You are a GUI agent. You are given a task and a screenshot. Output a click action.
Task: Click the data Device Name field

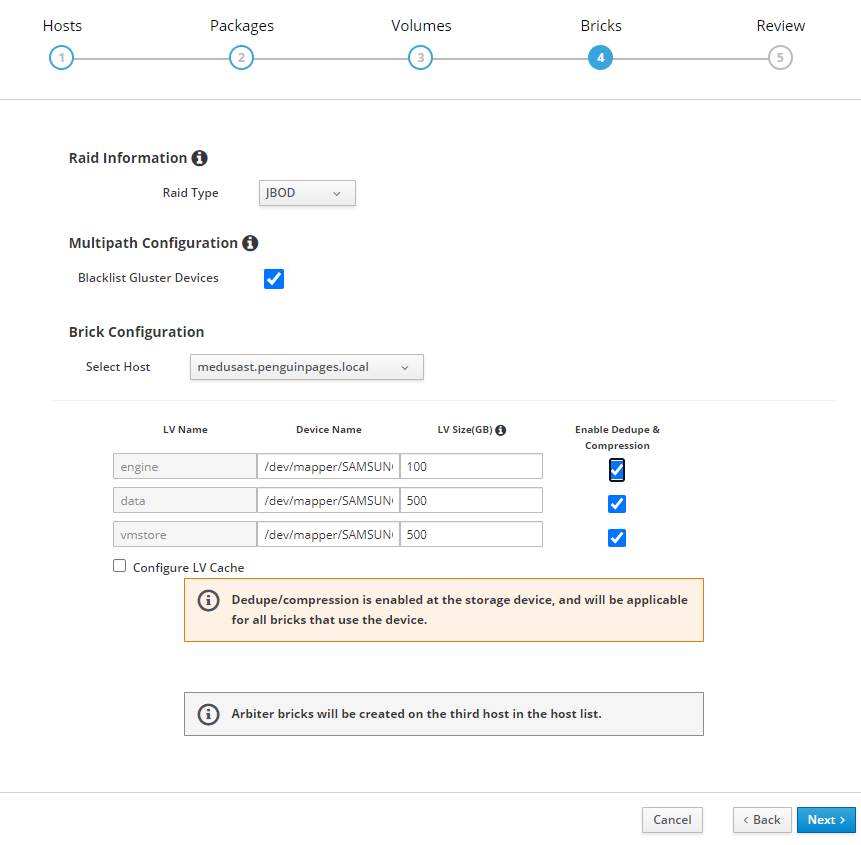328,500
